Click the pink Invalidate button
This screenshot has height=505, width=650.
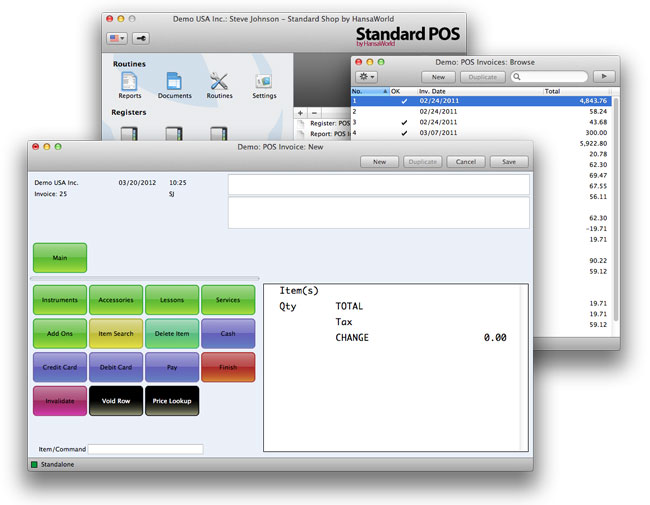60,401
